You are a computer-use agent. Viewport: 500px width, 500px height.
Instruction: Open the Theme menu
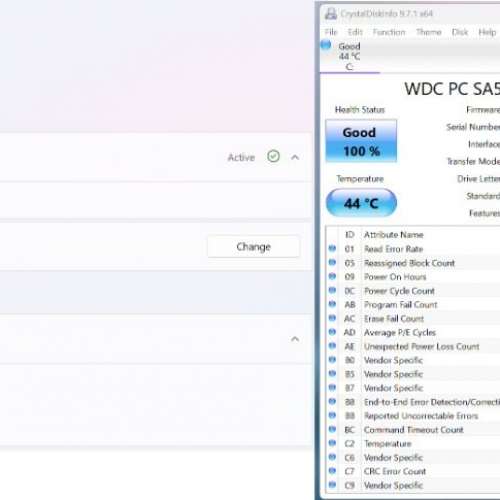(429, 32)
